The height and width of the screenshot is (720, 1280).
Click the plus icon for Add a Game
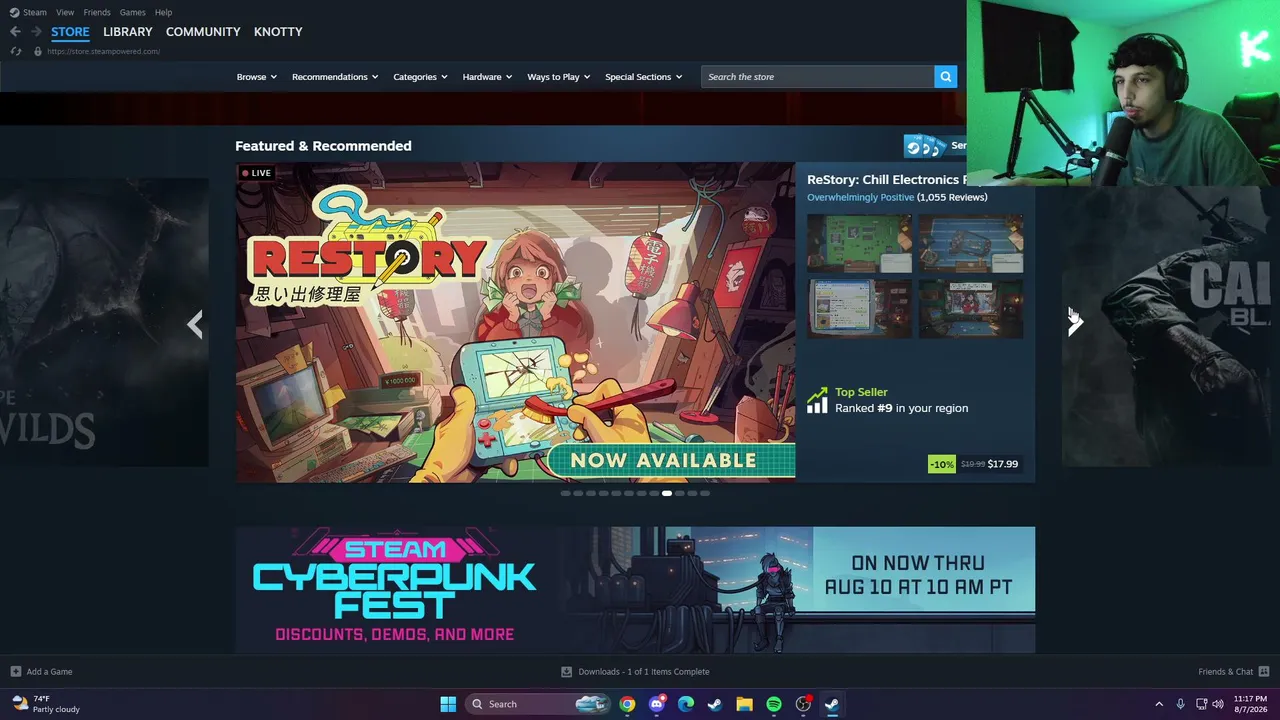coord(15,672)
